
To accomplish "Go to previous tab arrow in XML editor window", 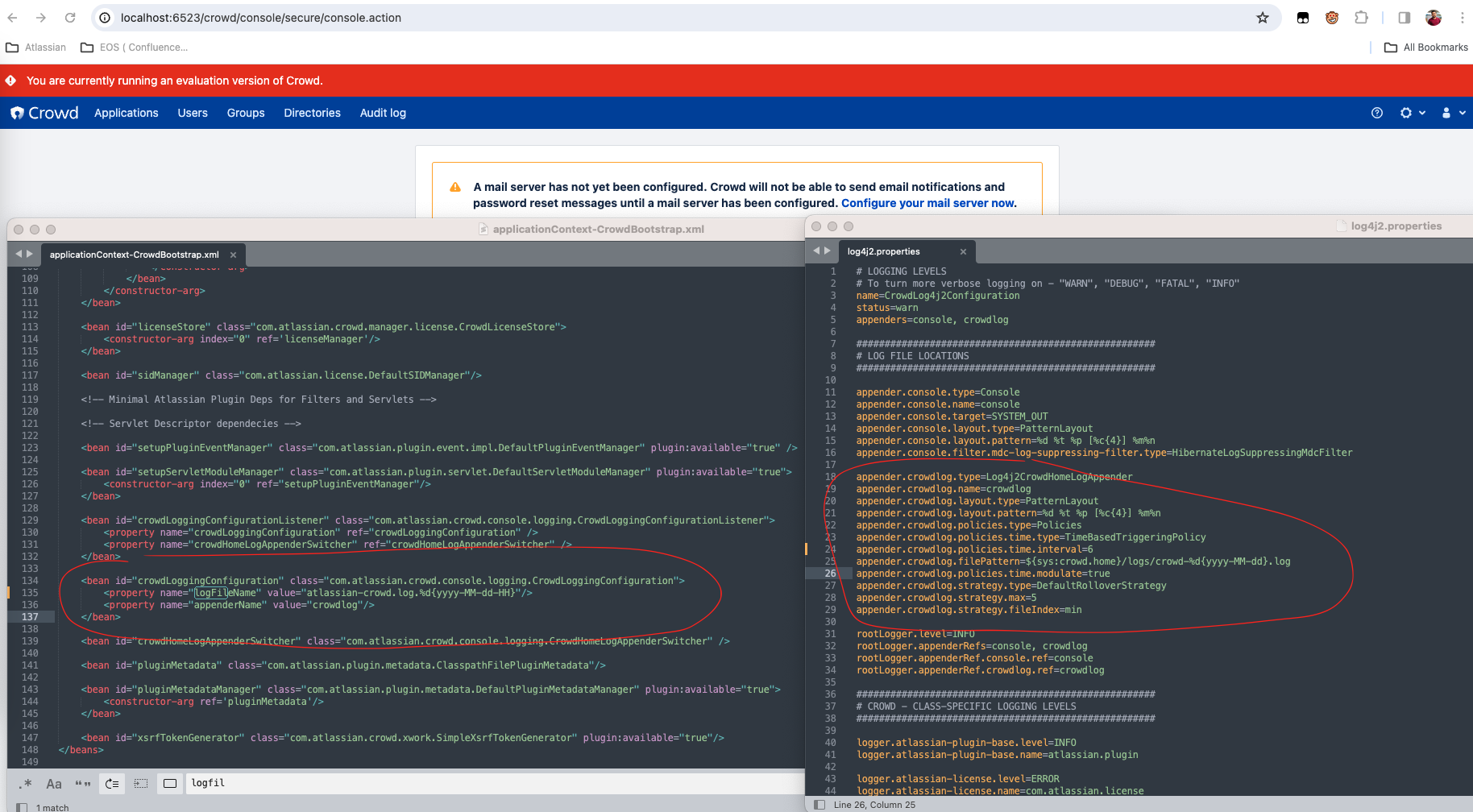I will click(x=19, y=254).
